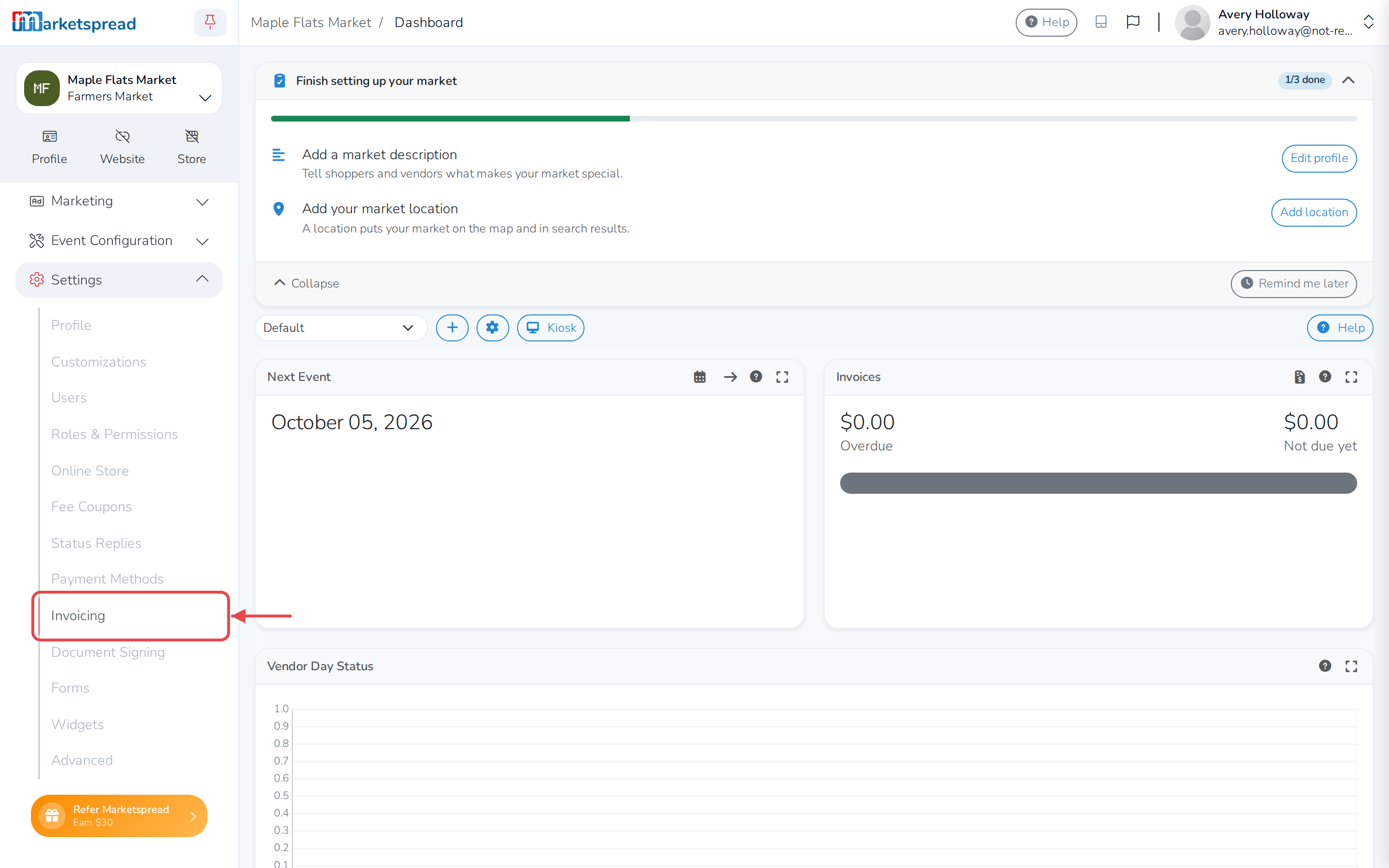Open Payment Methods settings
1389x868 pixels.
click(x=108, y=579)
